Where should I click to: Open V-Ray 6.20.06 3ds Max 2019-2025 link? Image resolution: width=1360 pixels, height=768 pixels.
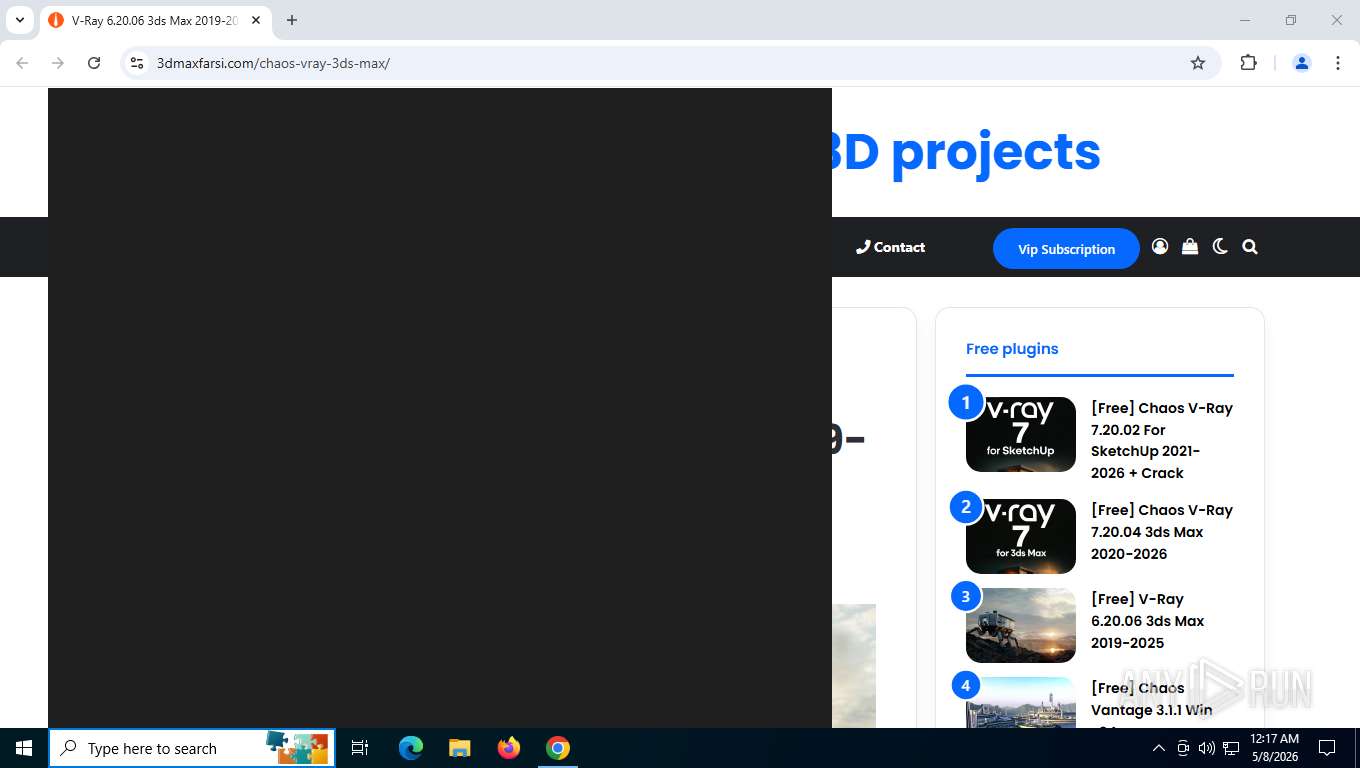[1148, 621]
